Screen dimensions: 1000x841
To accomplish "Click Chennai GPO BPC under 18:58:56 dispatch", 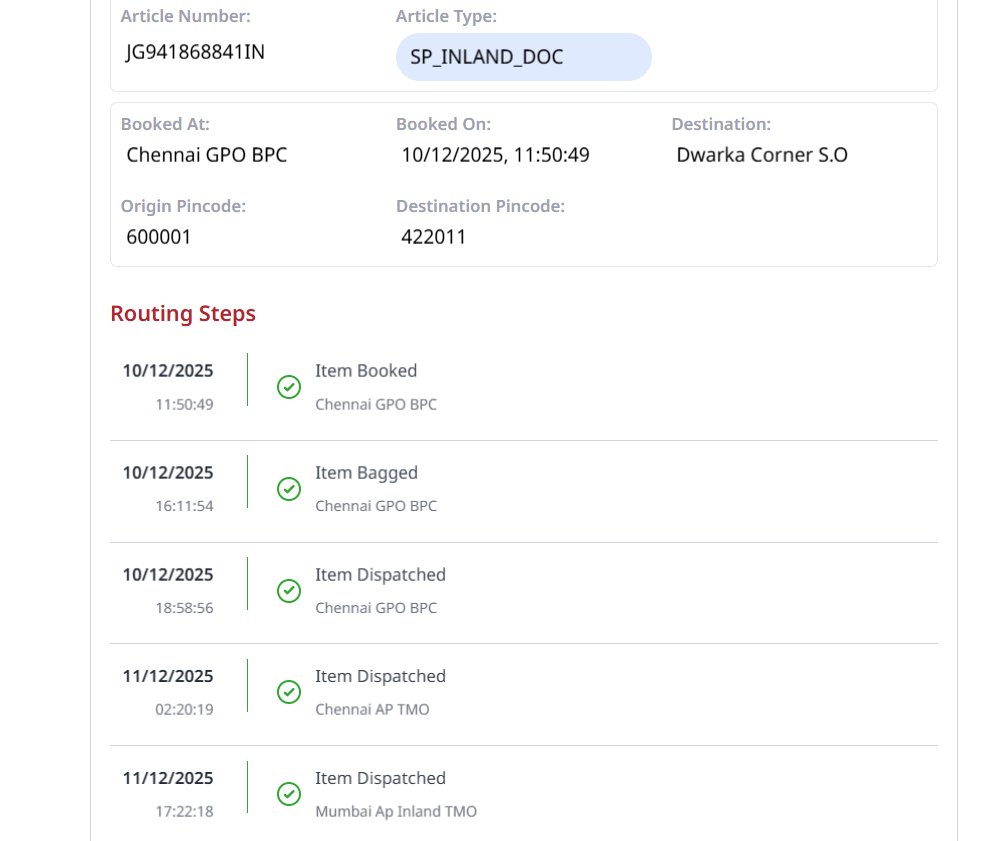I will (376, 608).
